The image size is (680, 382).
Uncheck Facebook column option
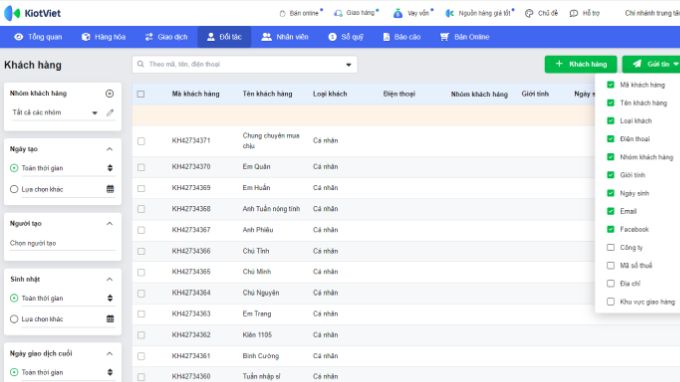point(611,229)
